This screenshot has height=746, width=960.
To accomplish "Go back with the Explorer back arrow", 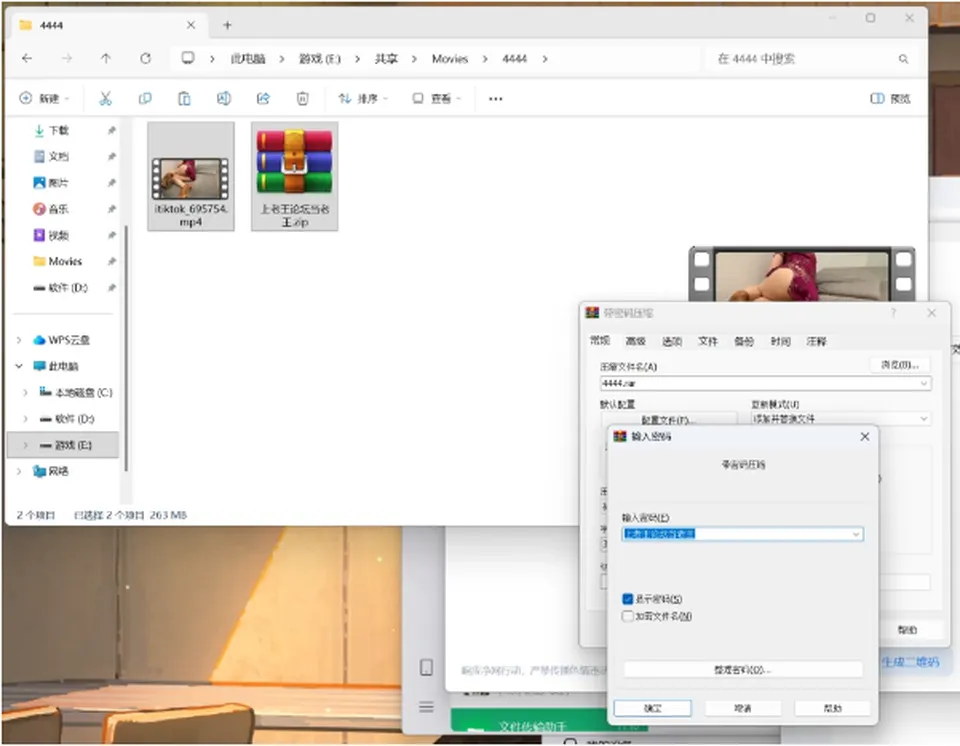I will pyautogui.click(x=27, y=58).
